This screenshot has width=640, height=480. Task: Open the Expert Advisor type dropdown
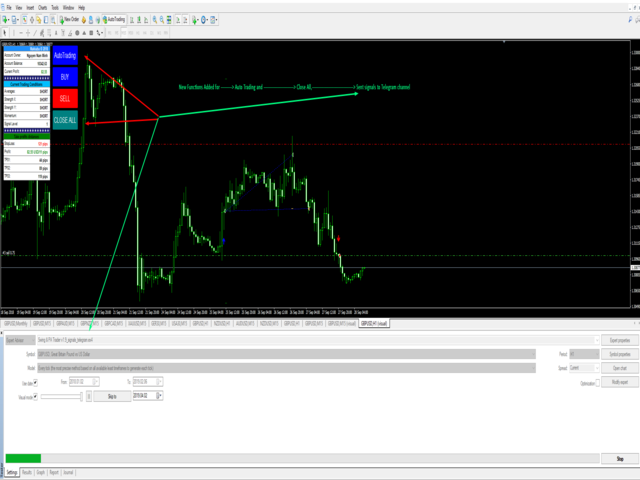tap(20, 340)
